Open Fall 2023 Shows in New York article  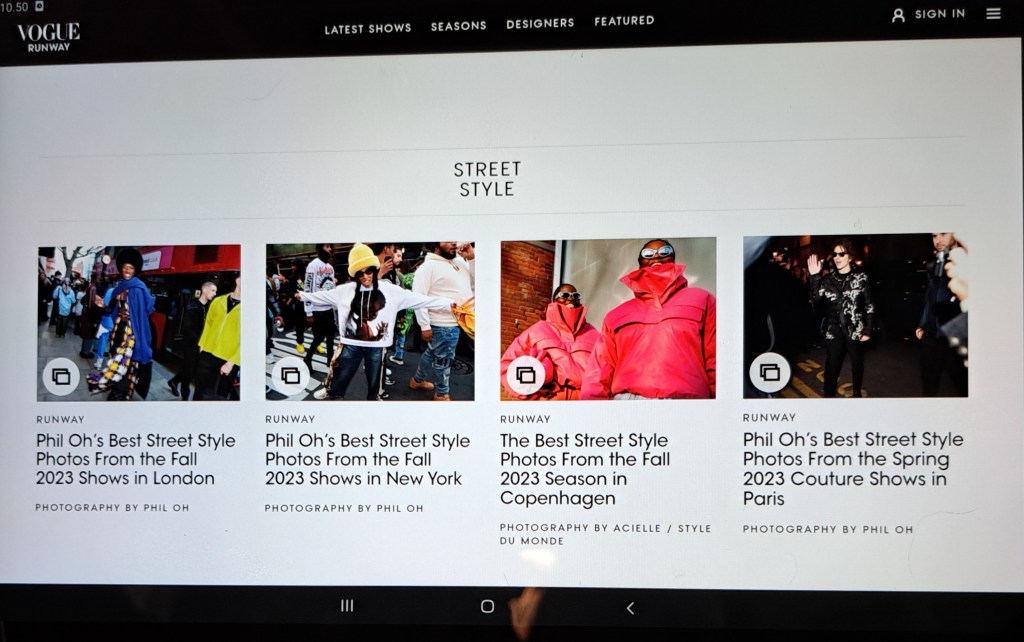pos(367,459)
